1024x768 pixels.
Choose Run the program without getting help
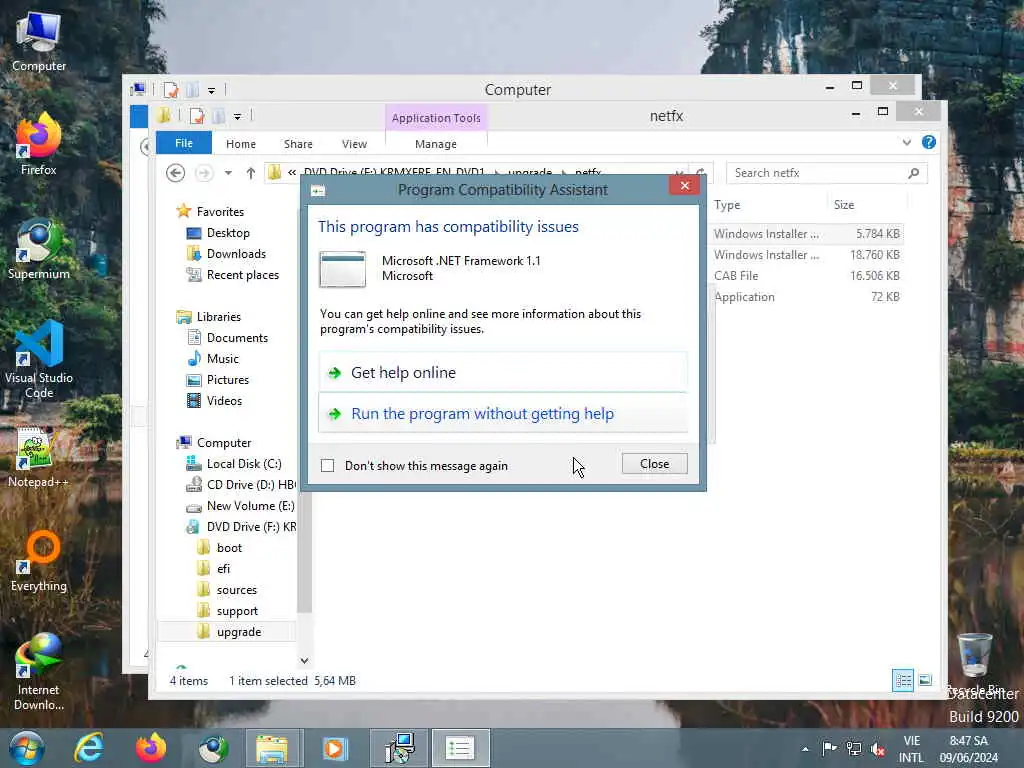503,413
